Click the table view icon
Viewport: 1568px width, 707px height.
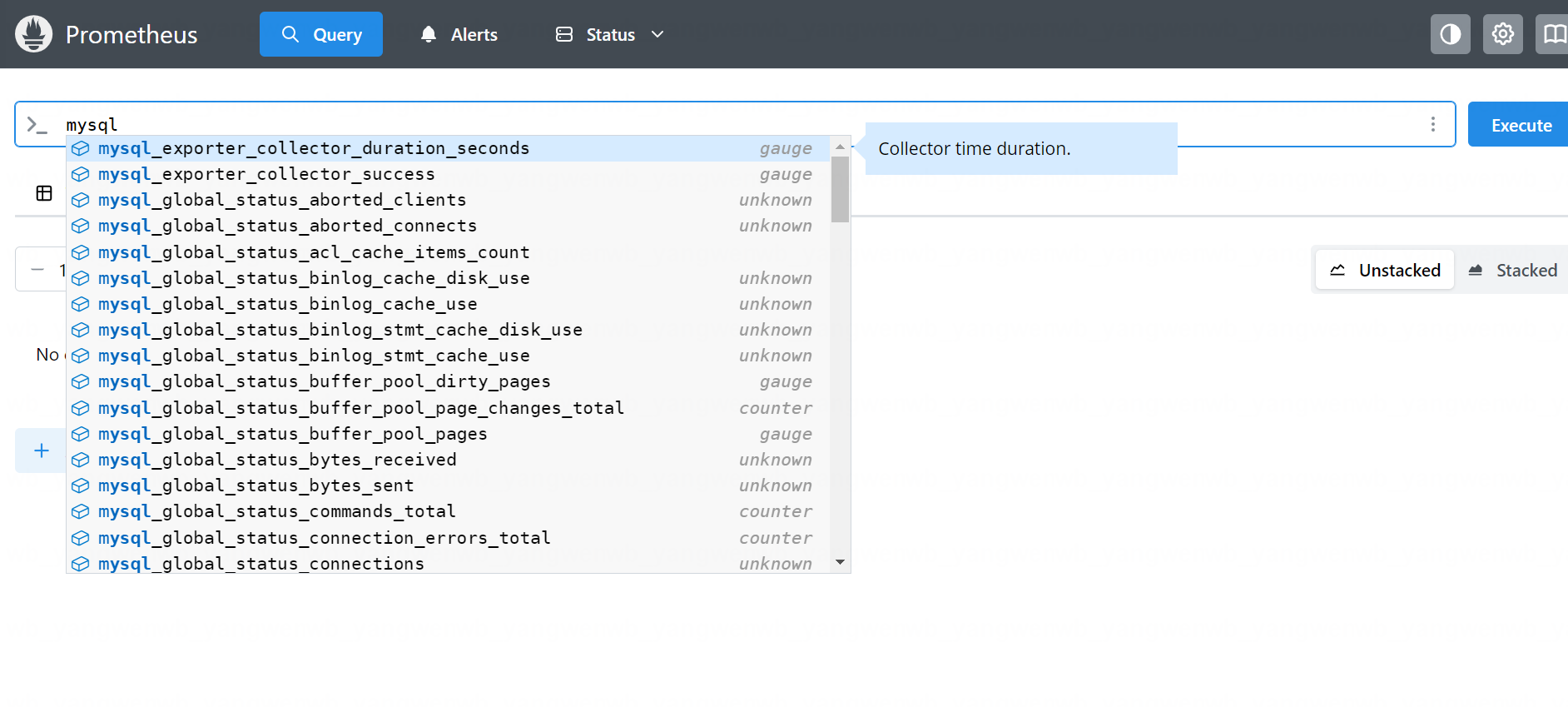pos(44,193)
